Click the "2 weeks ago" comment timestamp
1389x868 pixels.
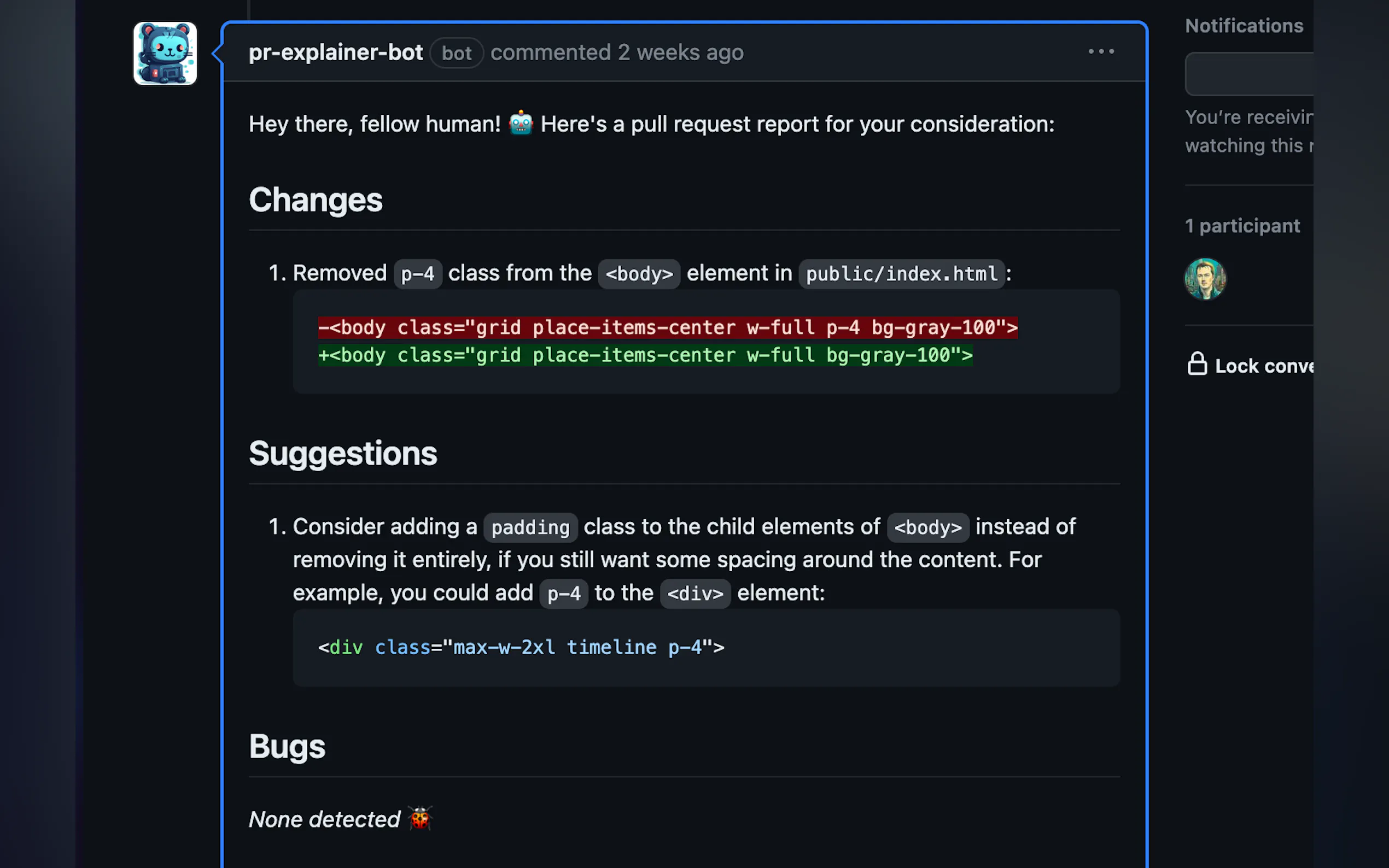tap(680, 53)
